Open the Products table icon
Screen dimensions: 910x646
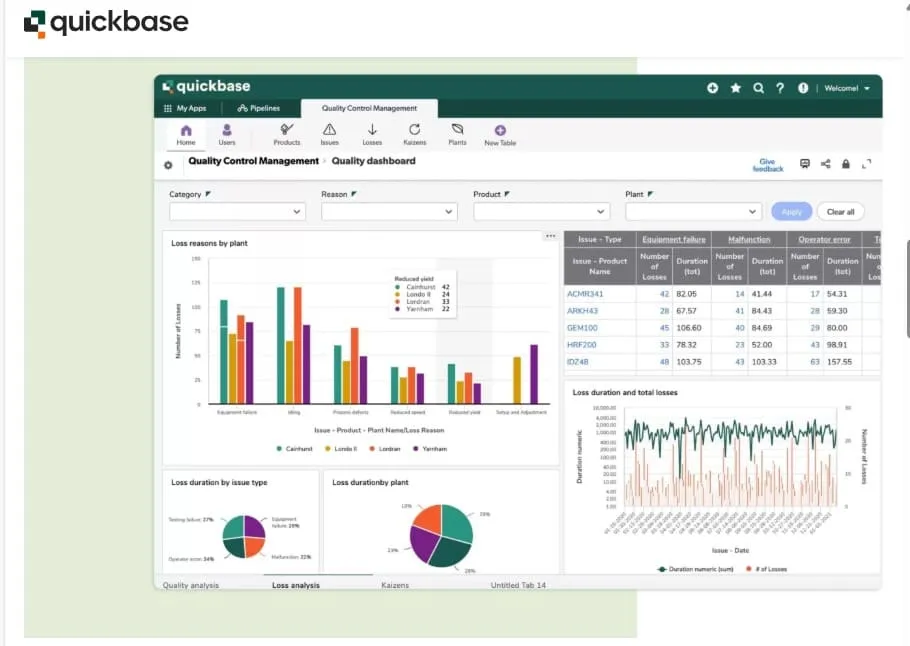(287, 135)
